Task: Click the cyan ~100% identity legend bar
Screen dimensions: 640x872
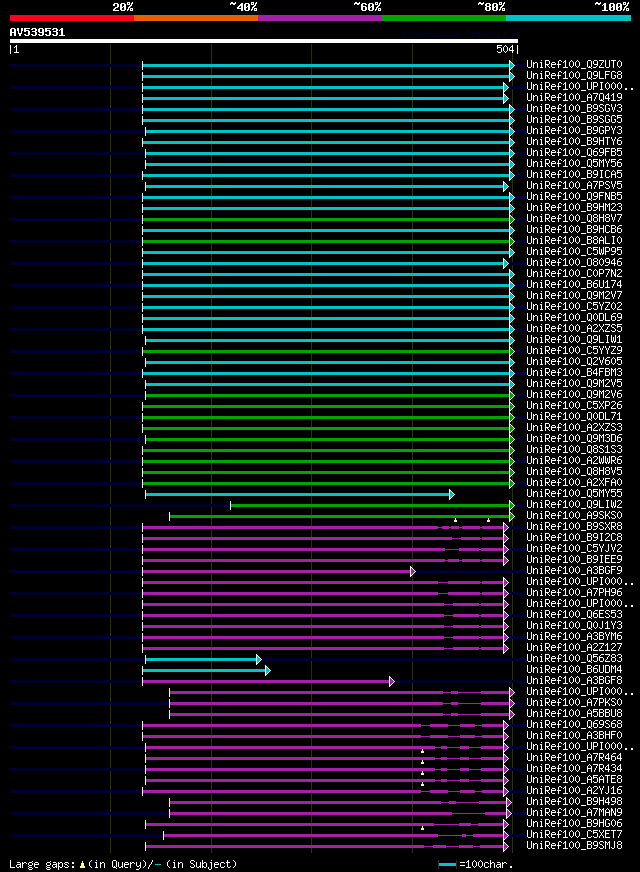Action: [x=568, y=18]
